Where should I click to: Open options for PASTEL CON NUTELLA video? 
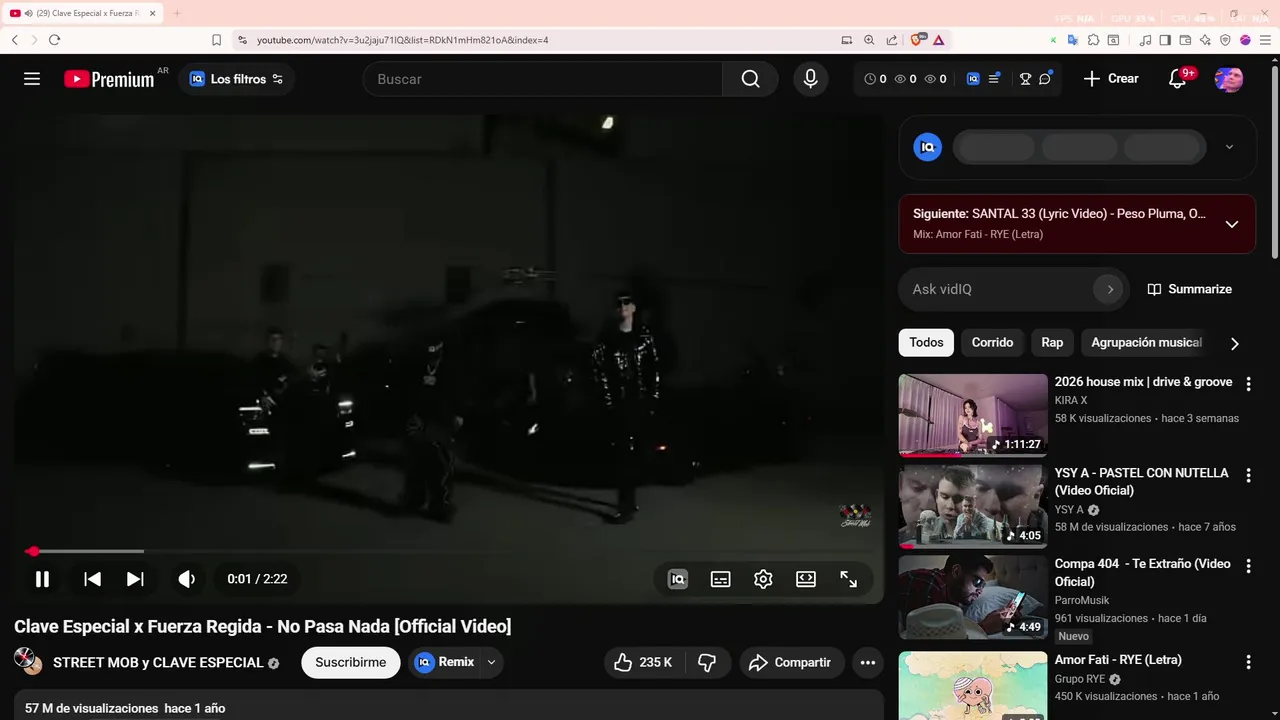(1248, 475)
